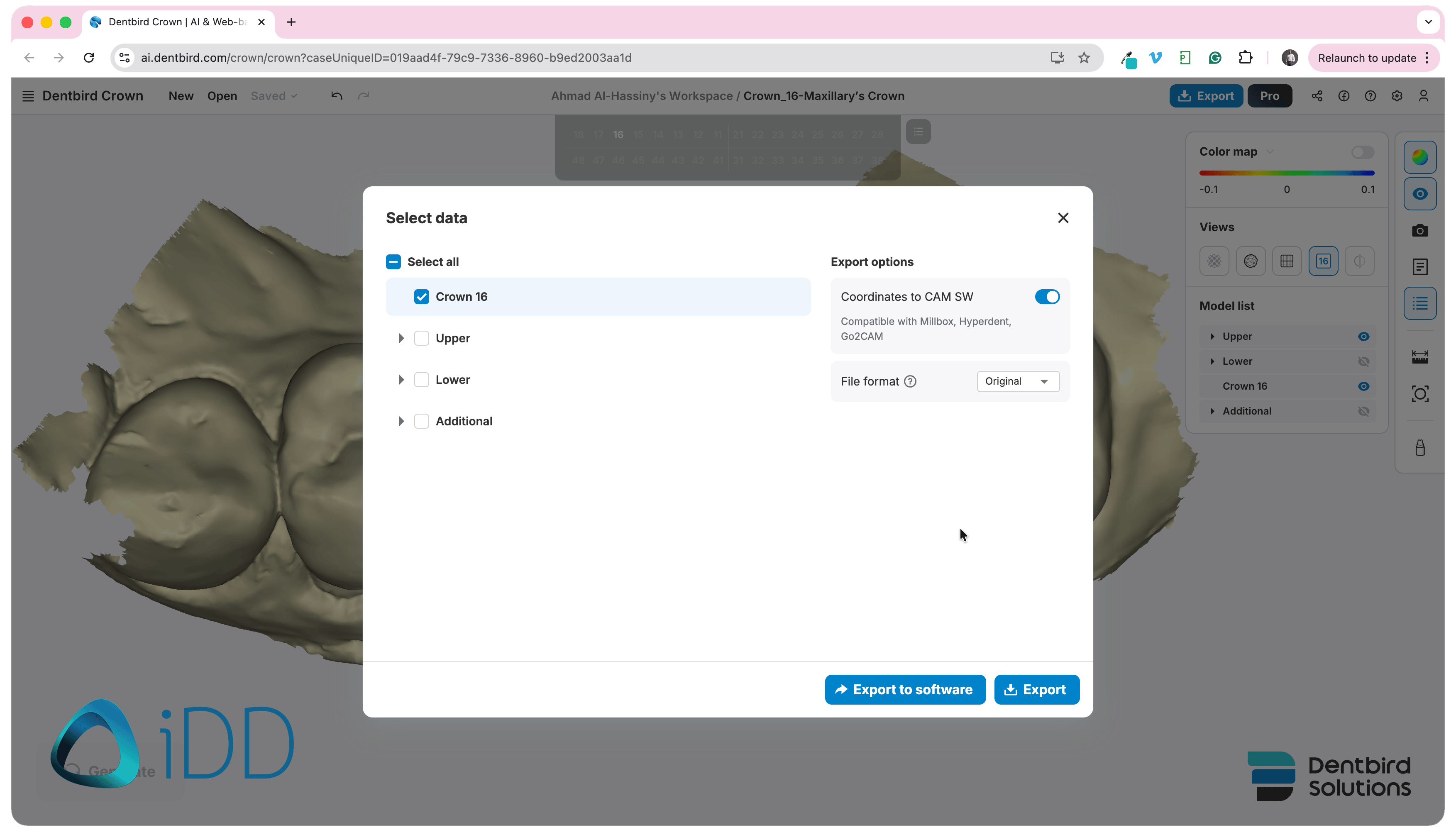The width and height of the screenshot is (1456, 832).
Task: Expand the Lower item in Select data
Action: pyautogui.click(x=401, y=379)
